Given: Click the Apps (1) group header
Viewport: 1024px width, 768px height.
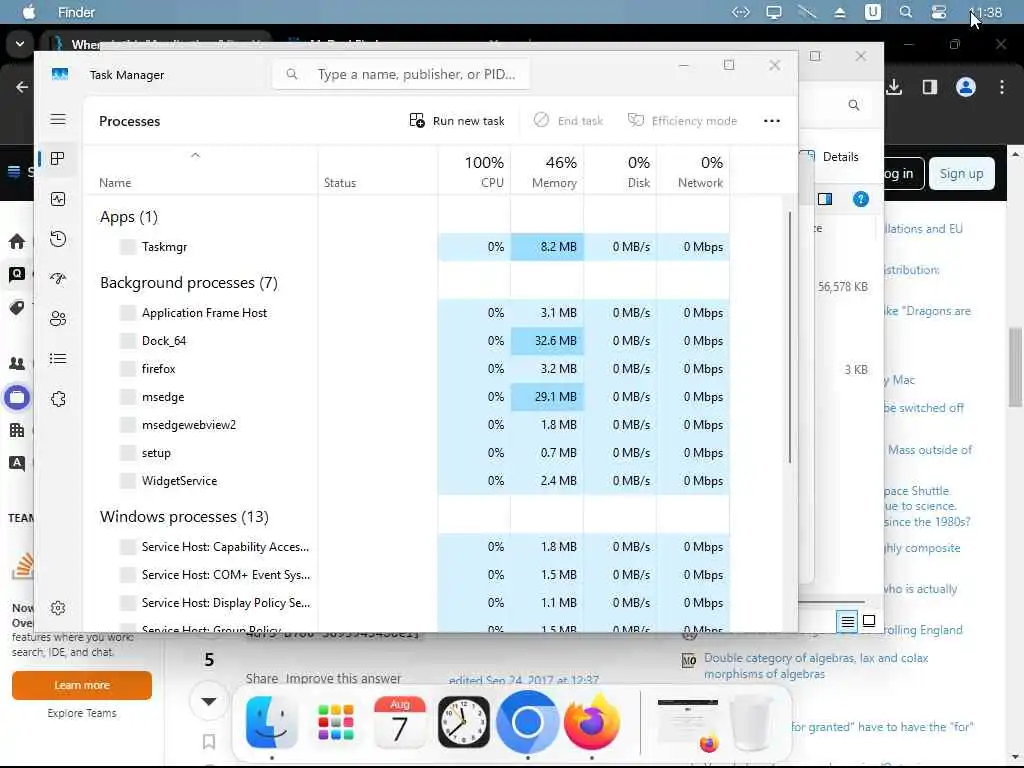Looking at the screenshot, I should pos(129,217).
